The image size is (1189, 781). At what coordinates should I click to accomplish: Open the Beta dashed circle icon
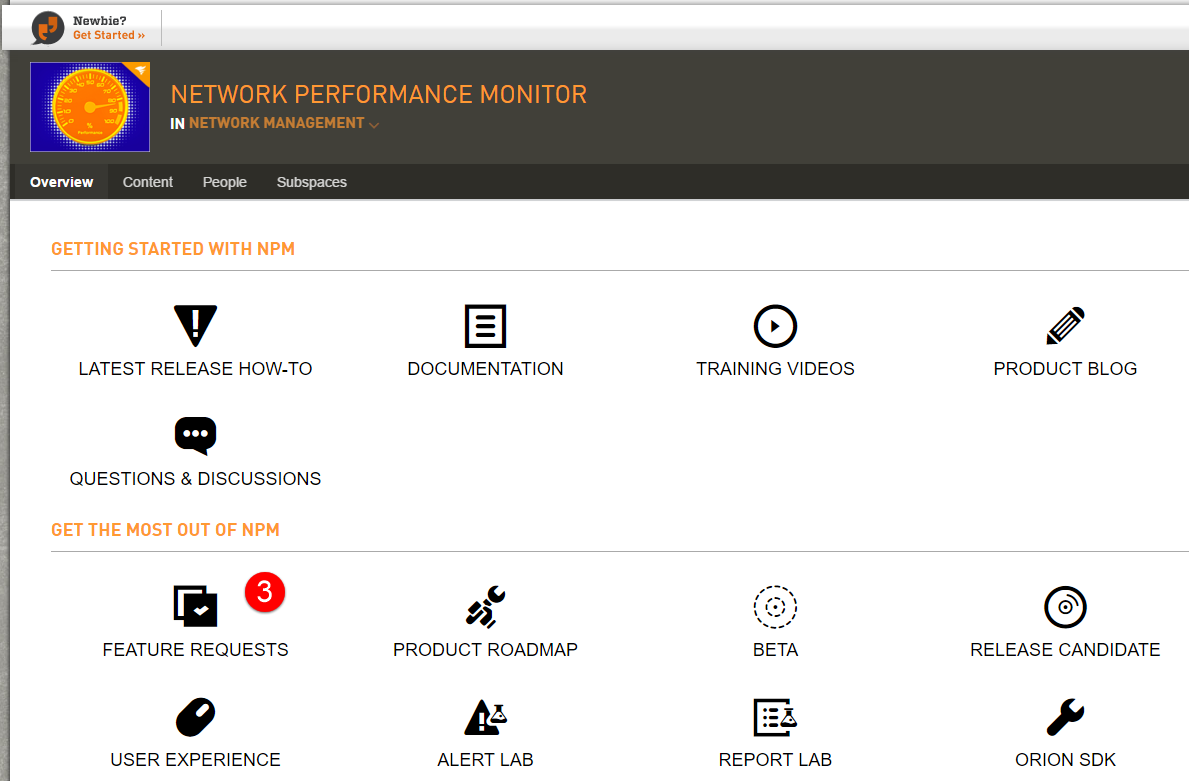[775, 607]
